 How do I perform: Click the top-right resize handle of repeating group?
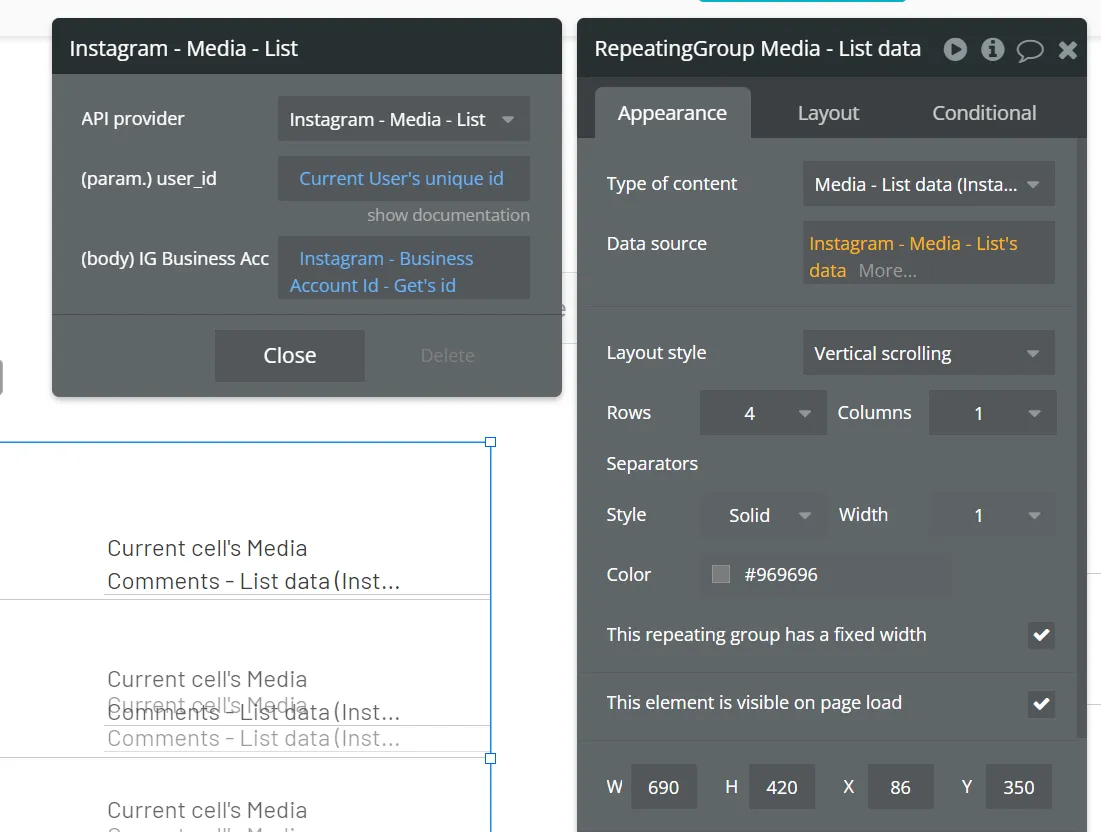pyautogui.click(x=491, y=442)
